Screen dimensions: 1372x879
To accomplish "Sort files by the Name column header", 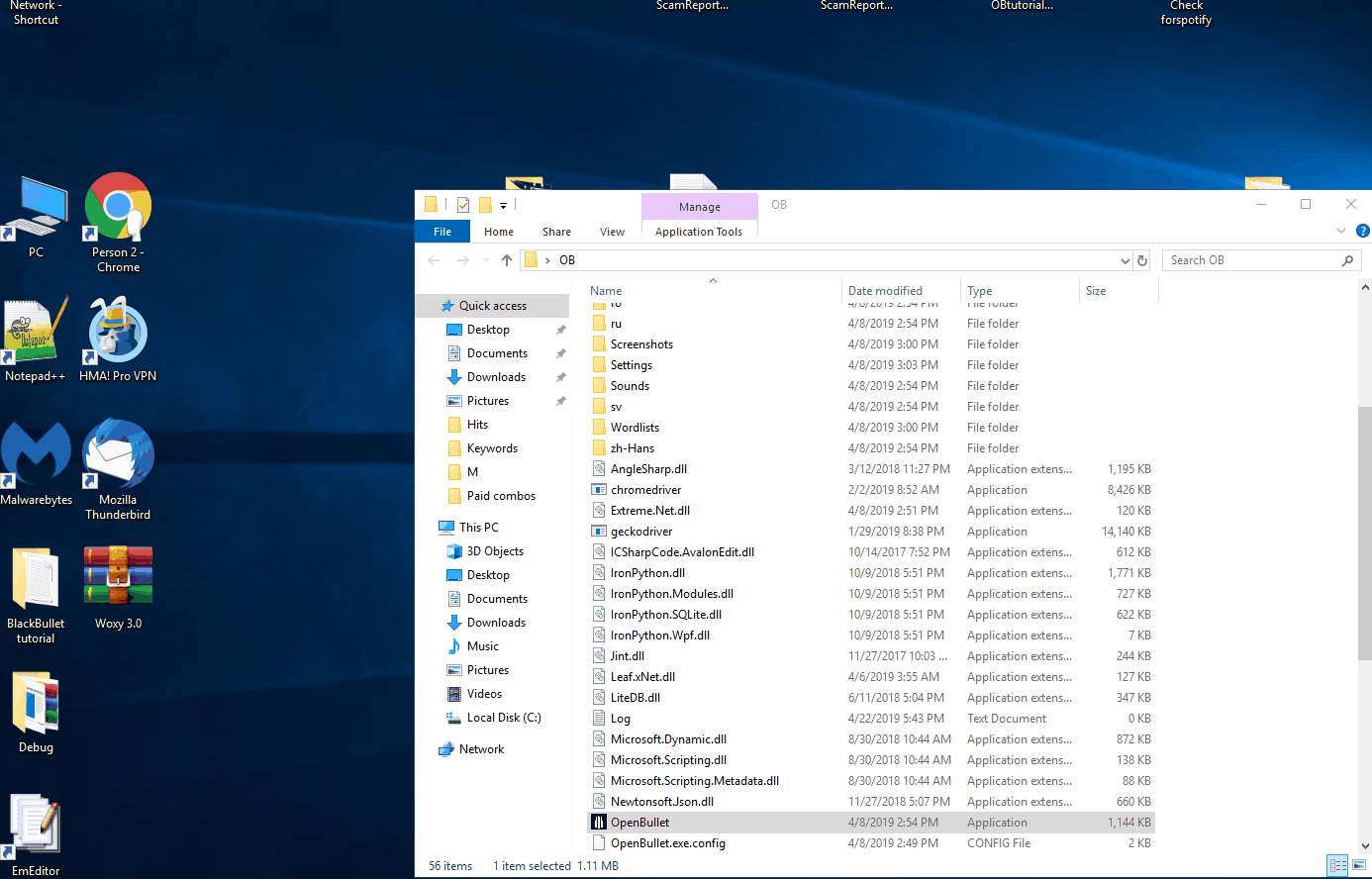I will click(713, 291).
